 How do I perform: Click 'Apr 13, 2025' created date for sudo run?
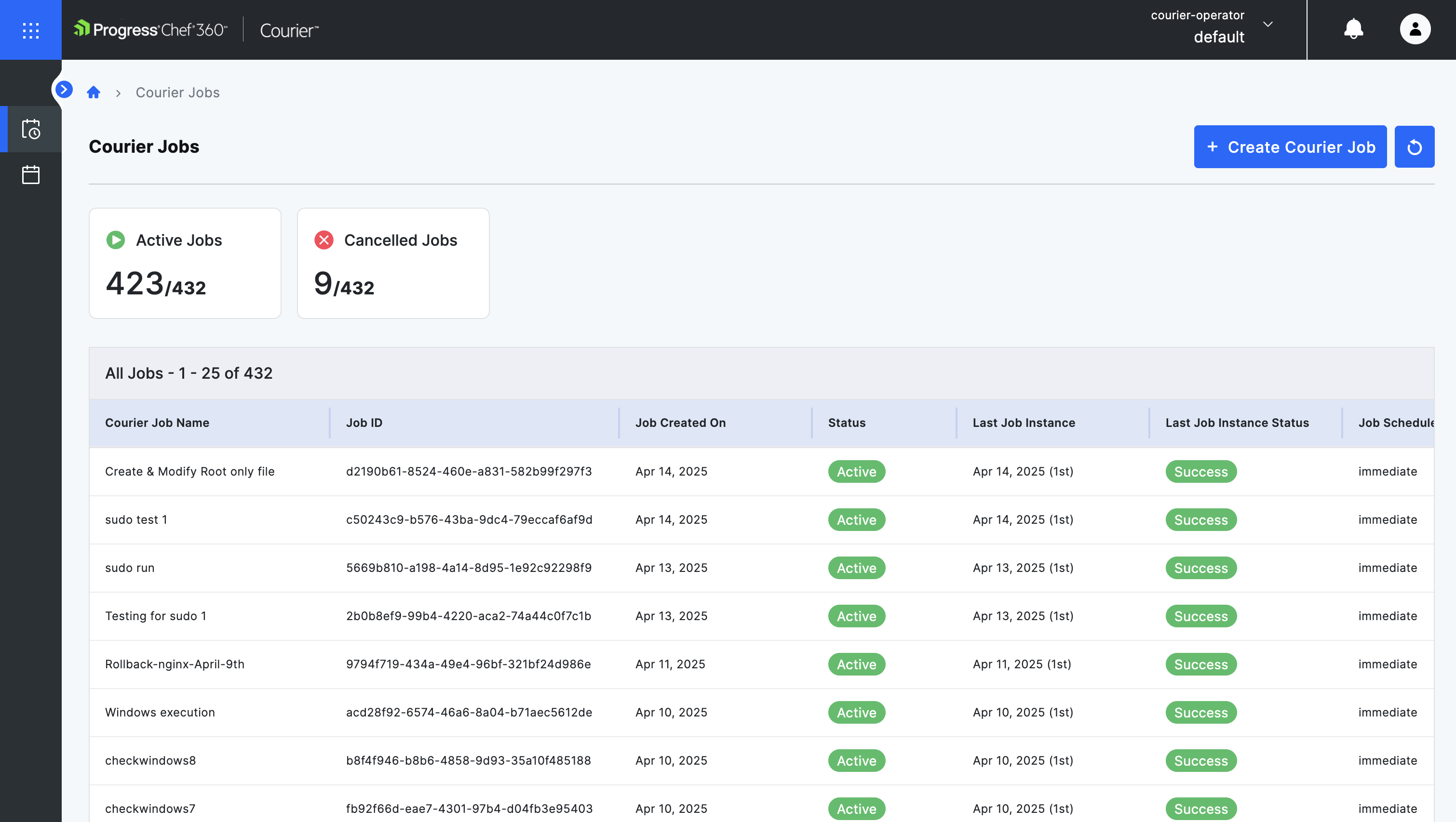[672, 568]
